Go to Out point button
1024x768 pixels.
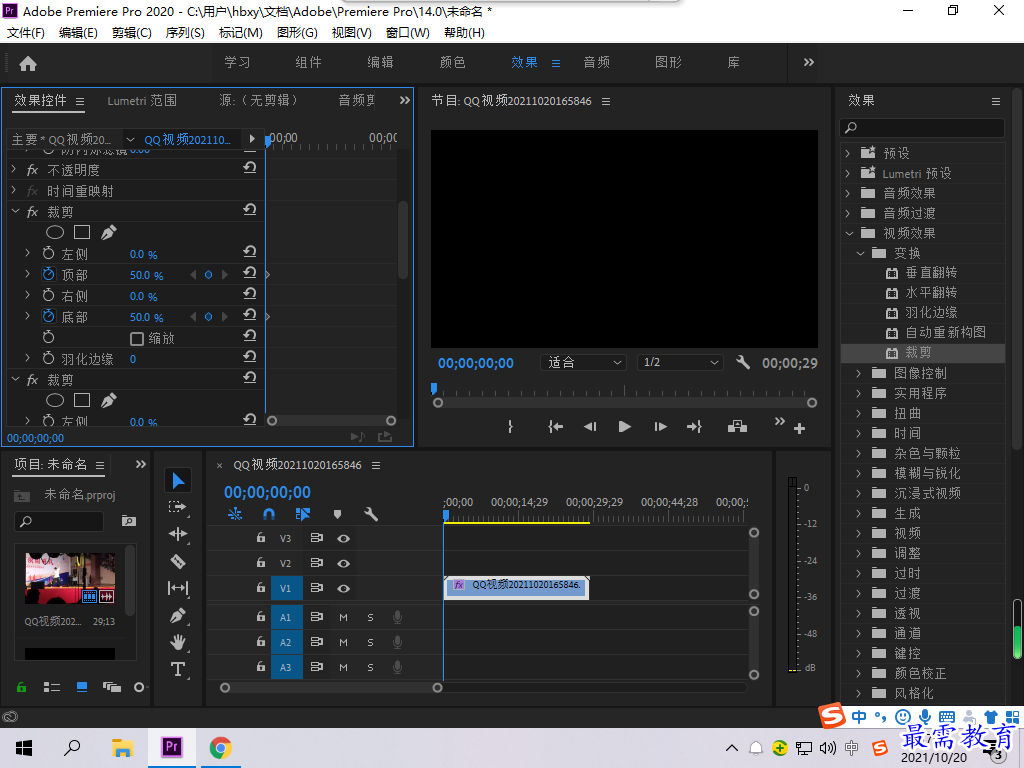[694, 426]
